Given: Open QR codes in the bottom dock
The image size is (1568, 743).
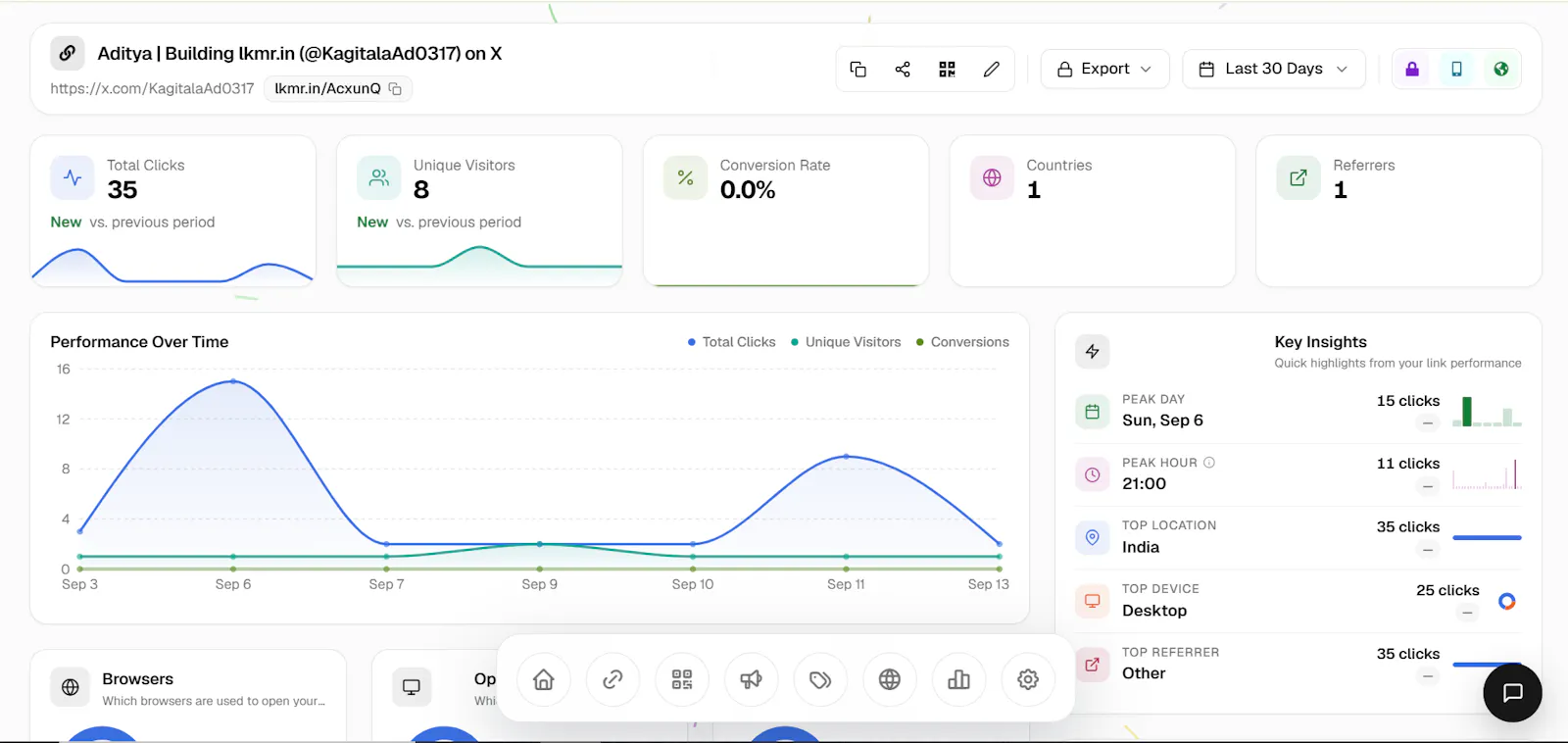Looking at the screenshot, I should 682,679.
